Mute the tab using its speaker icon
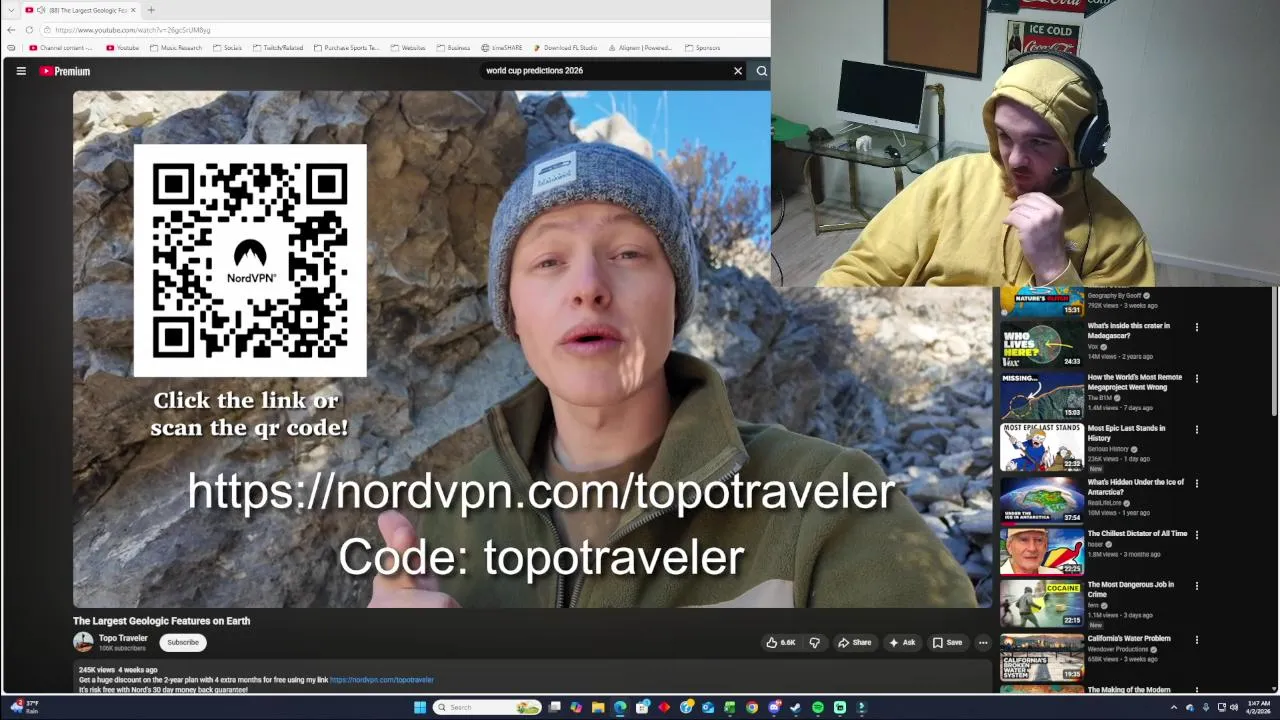Screen dimensions: 1280x720 [41, 10]
